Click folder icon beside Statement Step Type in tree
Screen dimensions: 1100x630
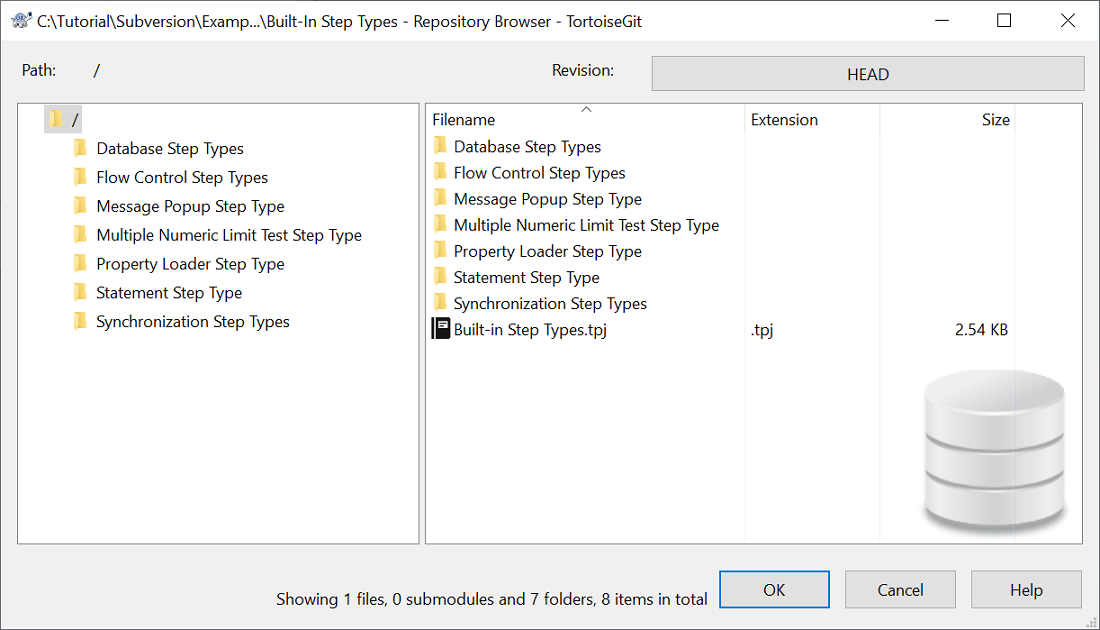pos(81,292)
